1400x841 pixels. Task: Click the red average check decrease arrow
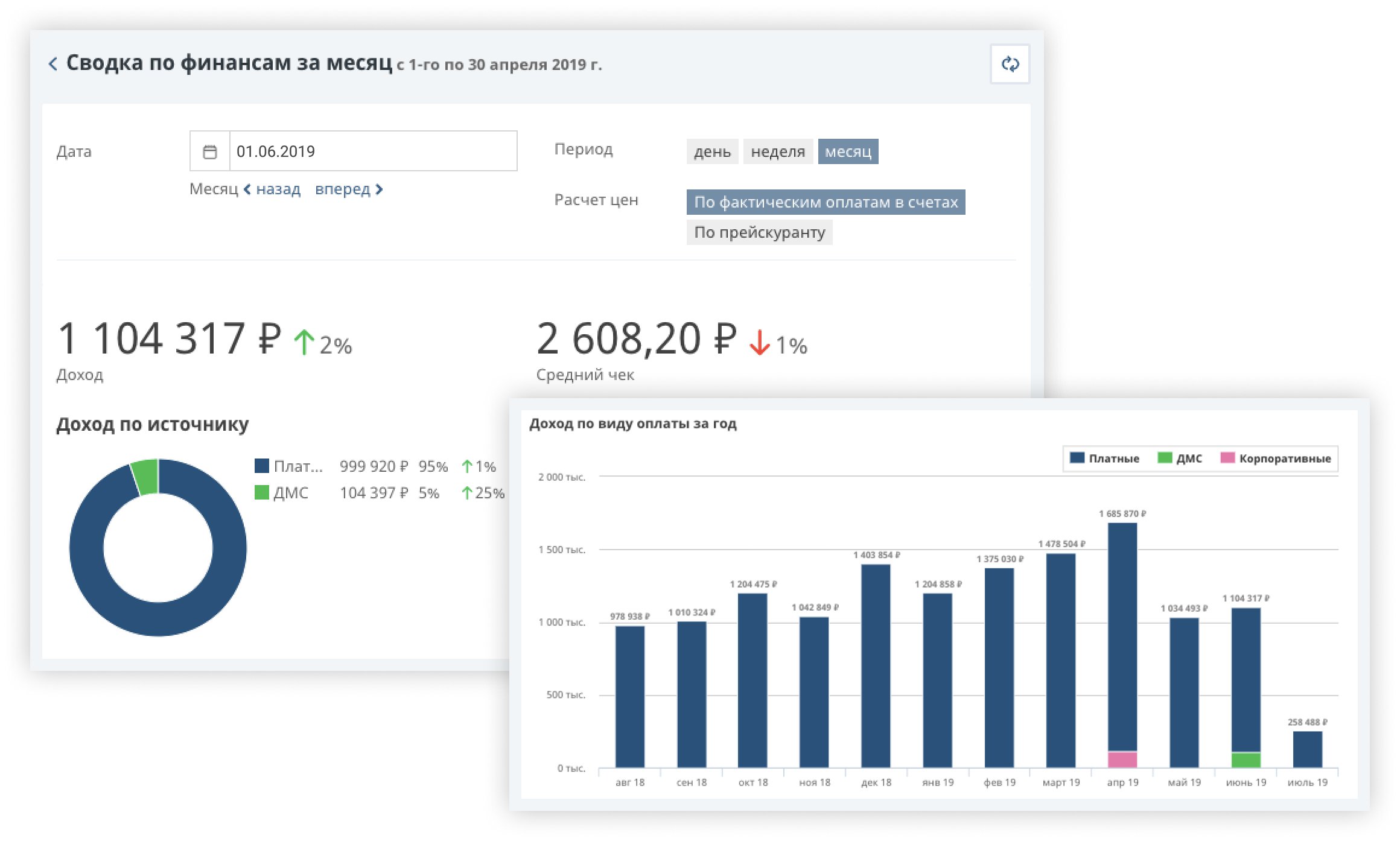point(759,343)
